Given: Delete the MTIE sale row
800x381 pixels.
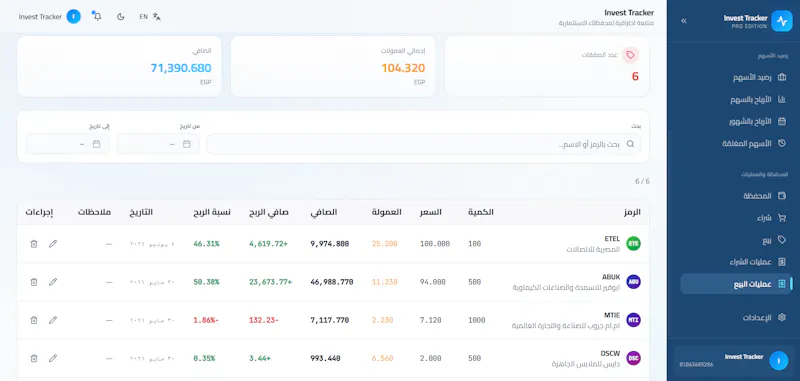Looking at the screenshot, I should click(x=34, y=320).
